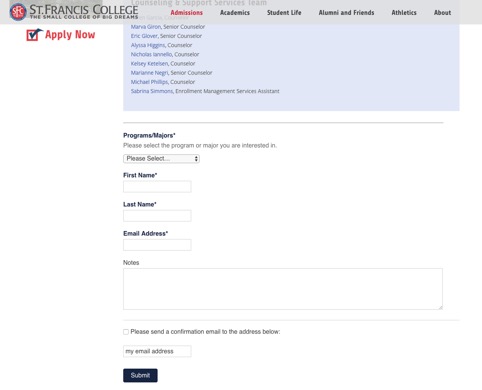The width and height of the screenshot is (482, 390).
Task: Open the Academics menu
Action: tap(235, 13)
